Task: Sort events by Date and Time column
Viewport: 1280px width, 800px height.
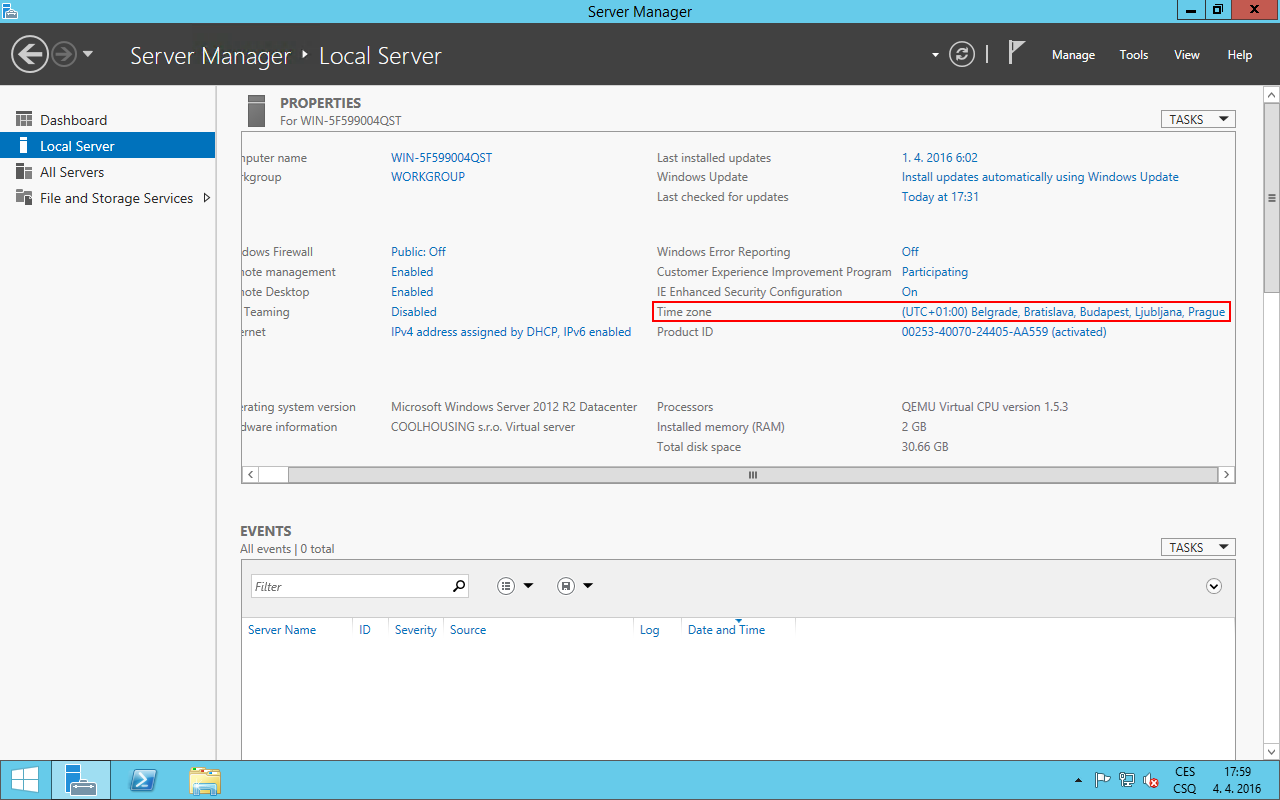Action: [726, 630]
